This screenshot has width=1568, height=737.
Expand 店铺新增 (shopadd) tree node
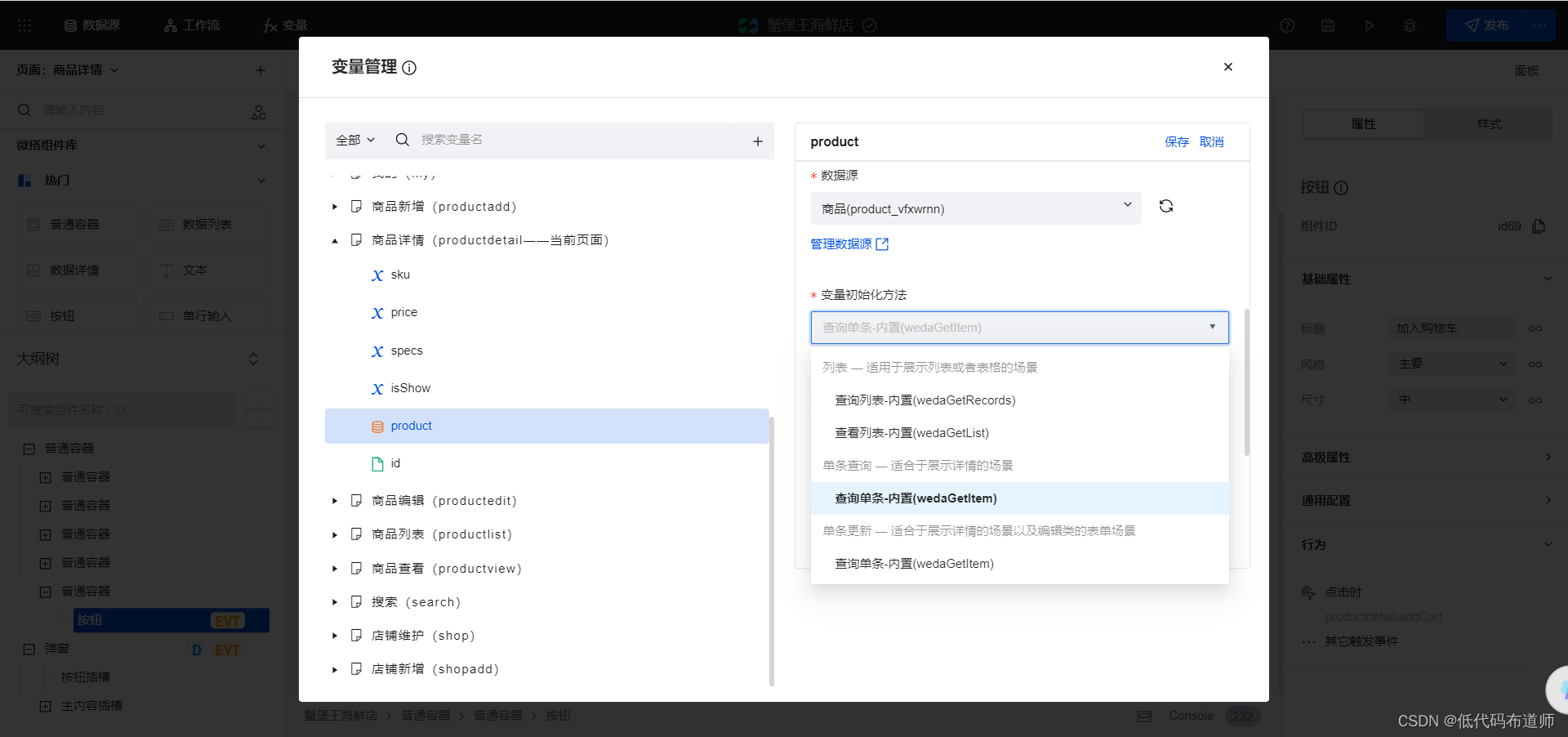(335, 669)
